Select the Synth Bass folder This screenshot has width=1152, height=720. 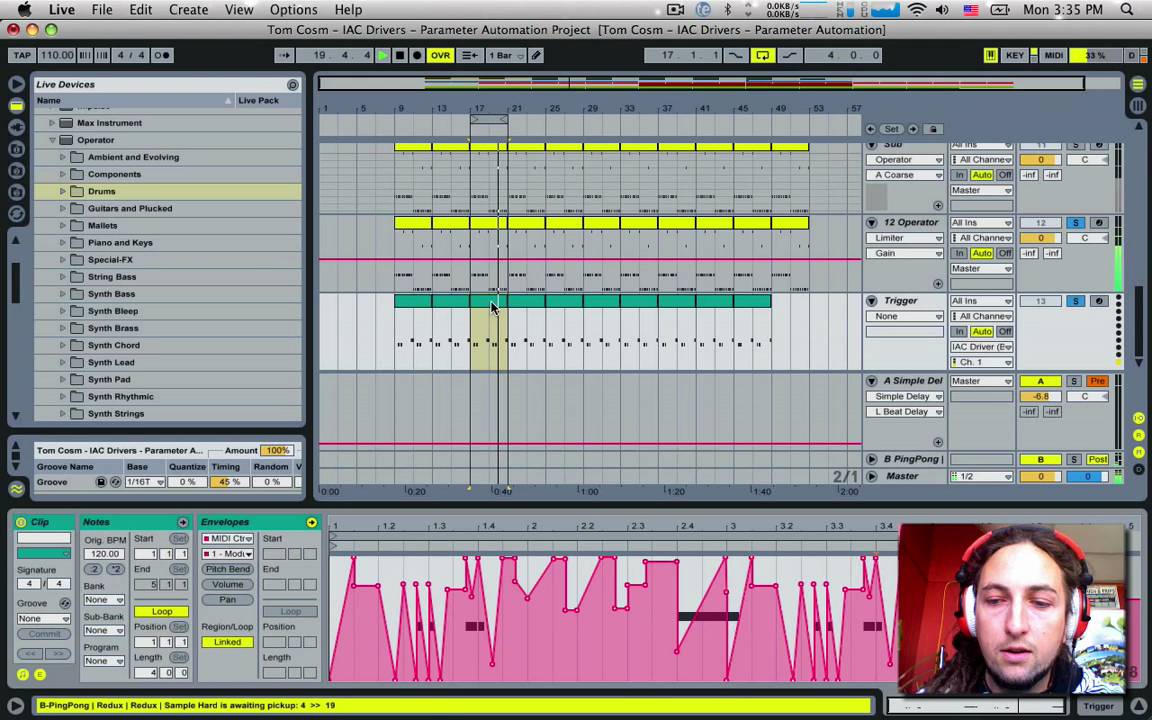coord(111,294)
